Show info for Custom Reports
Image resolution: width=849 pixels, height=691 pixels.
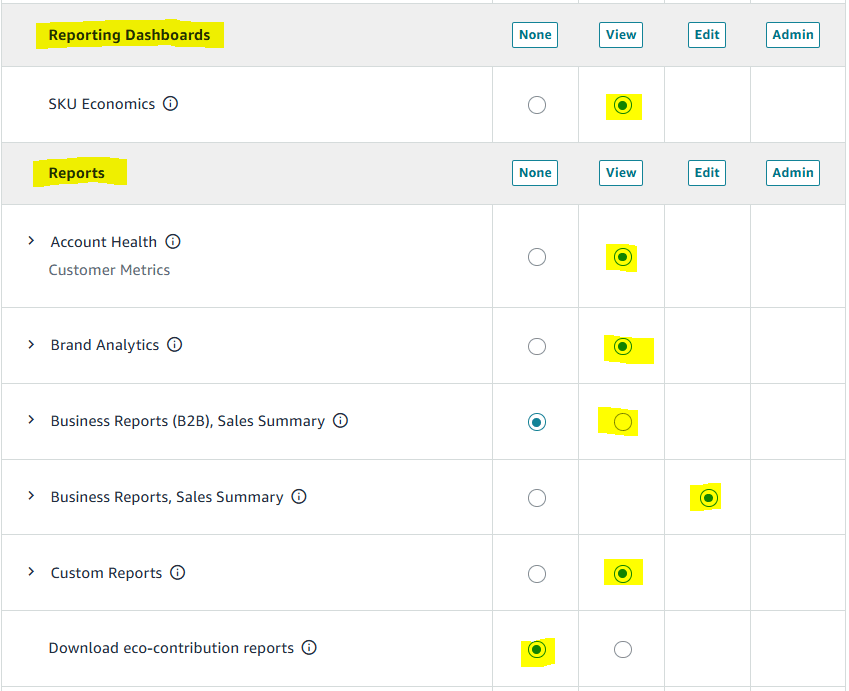(178, 573)
